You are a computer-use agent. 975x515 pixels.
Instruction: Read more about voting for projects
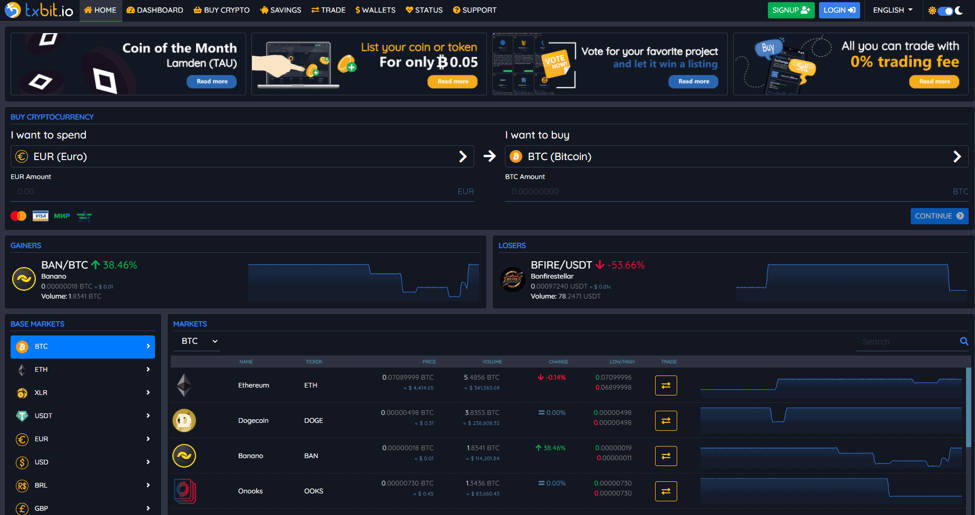pos(693,81)
